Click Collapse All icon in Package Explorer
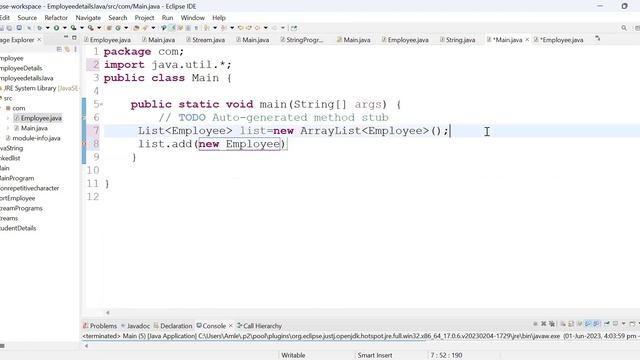 coord(59,49)
